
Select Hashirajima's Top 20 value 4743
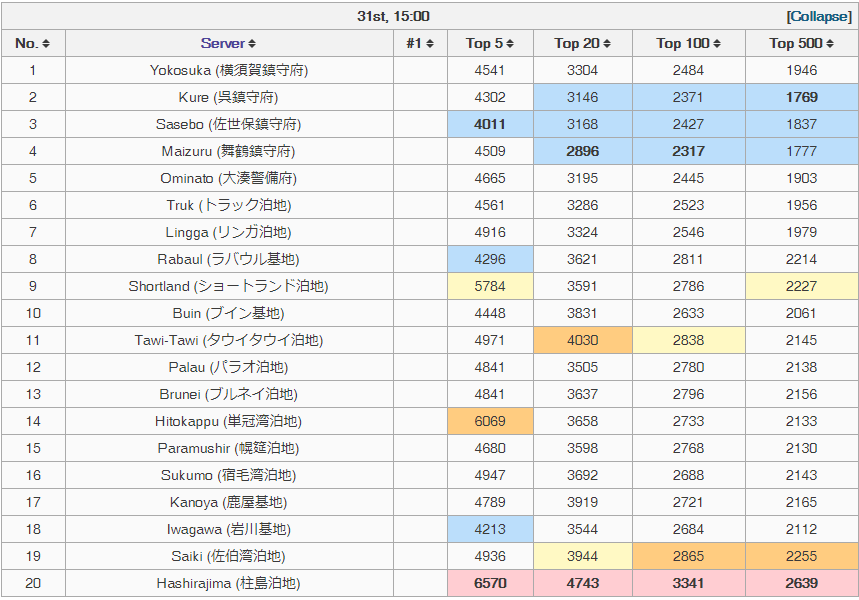click(582, 583)
